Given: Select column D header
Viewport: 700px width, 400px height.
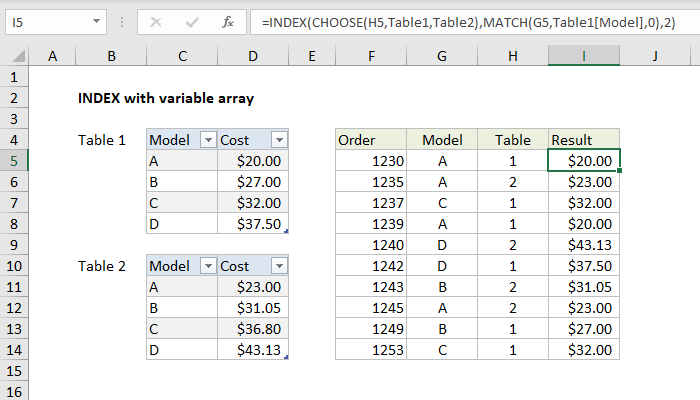Looking at the screenshot, I should point(253,57).
